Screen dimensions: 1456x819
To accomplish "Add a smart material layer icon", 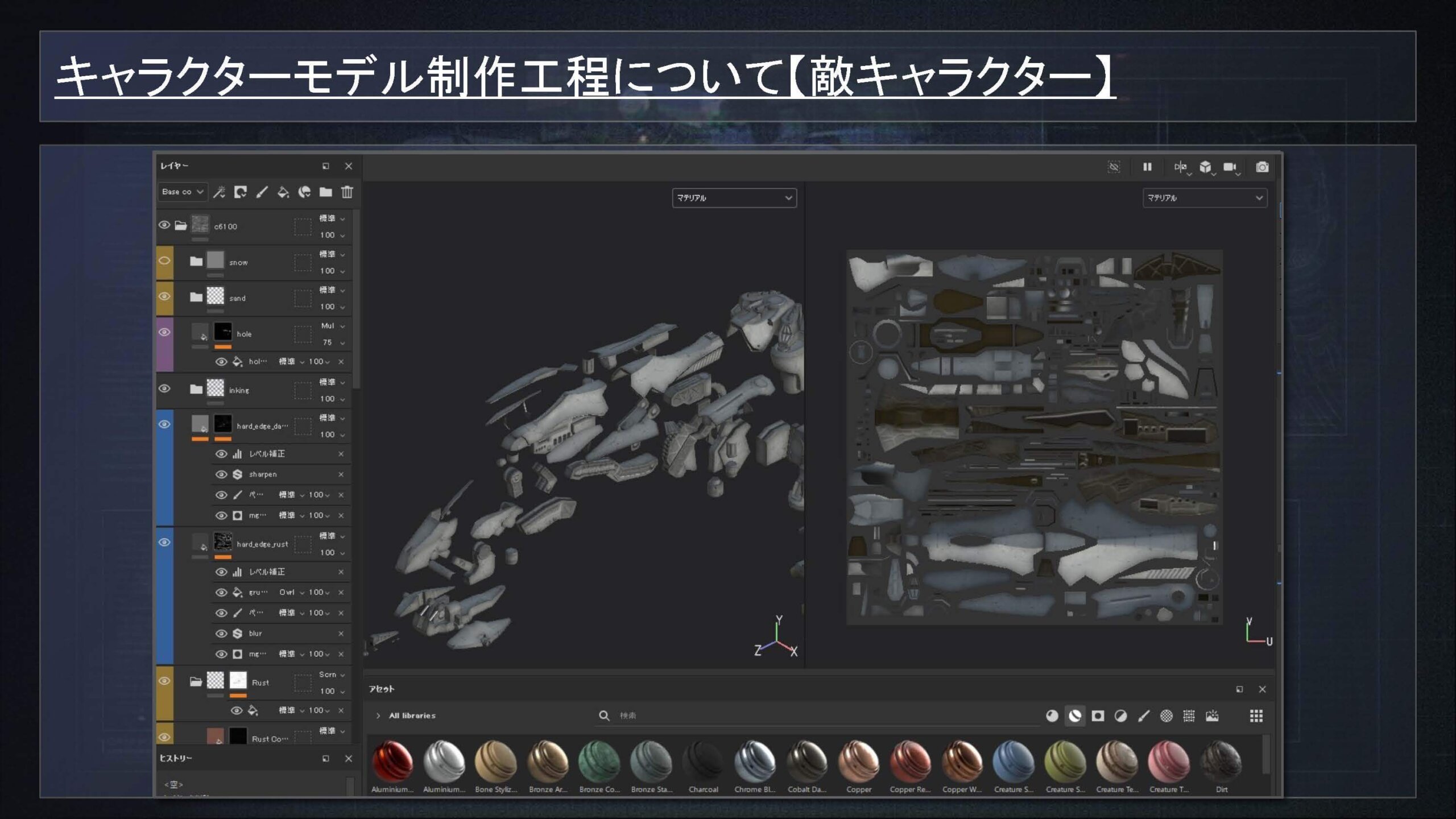I will [304, 192].
